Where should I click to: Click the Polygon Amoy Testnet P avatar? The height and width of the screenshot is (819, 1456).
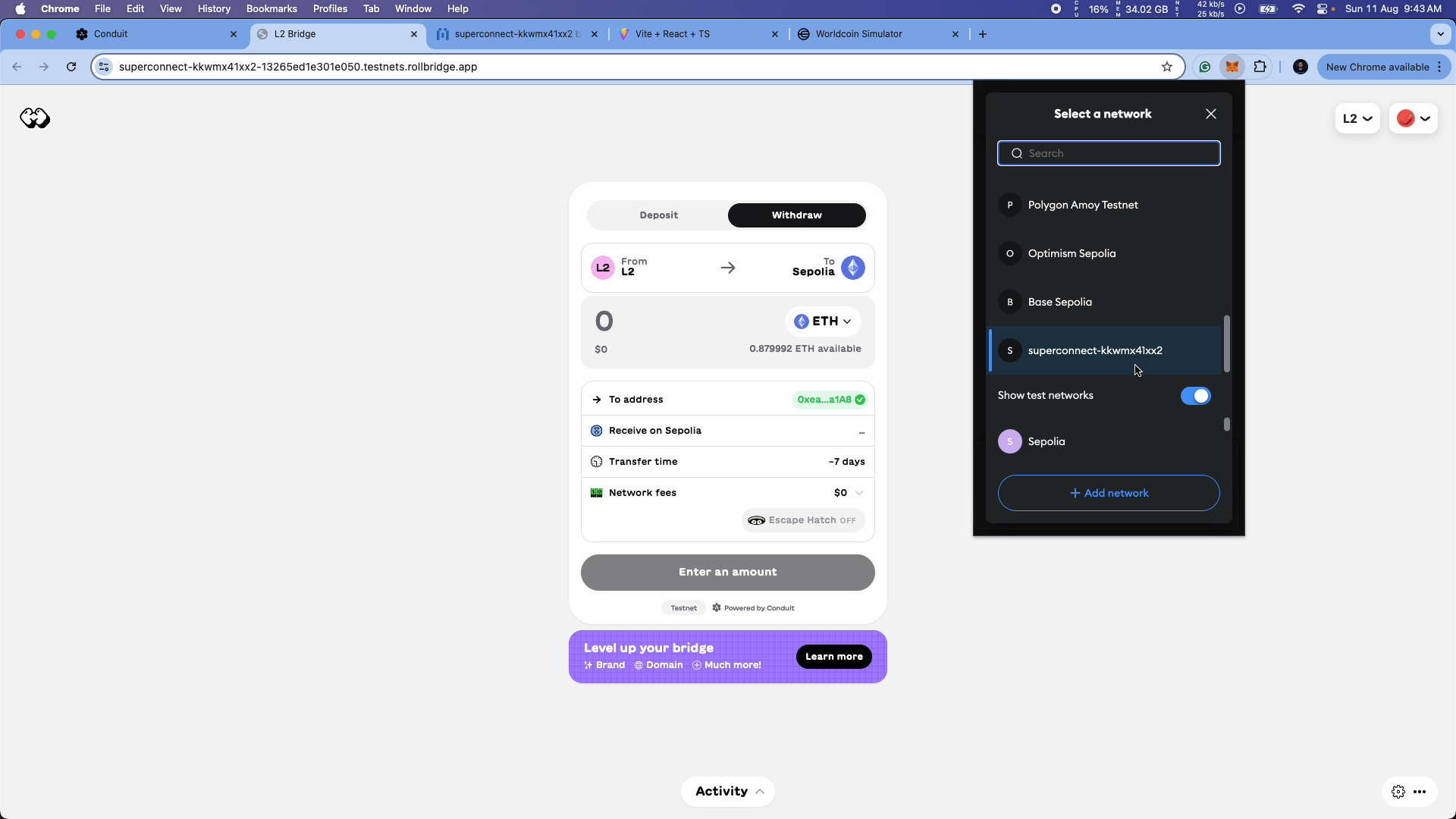coord(1010,206)
